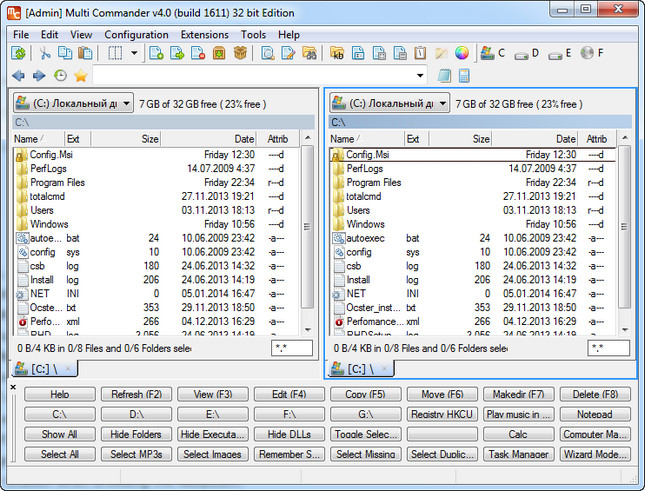The height and width of the screenshot is (491, 645).
Task: Open the View menu
Action: point(81,35)
